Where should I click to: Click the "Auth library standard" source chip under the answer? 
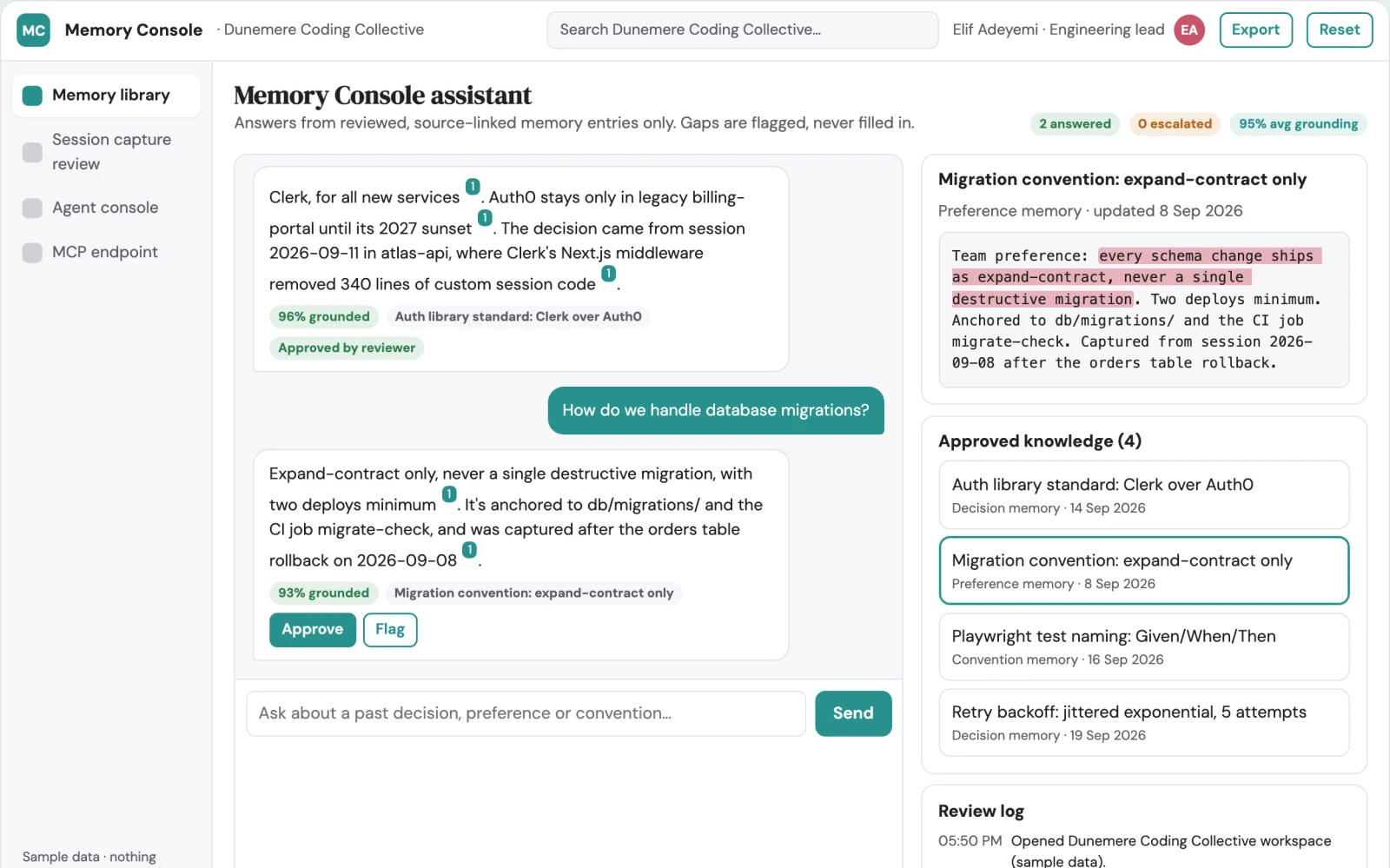point(518,317)
